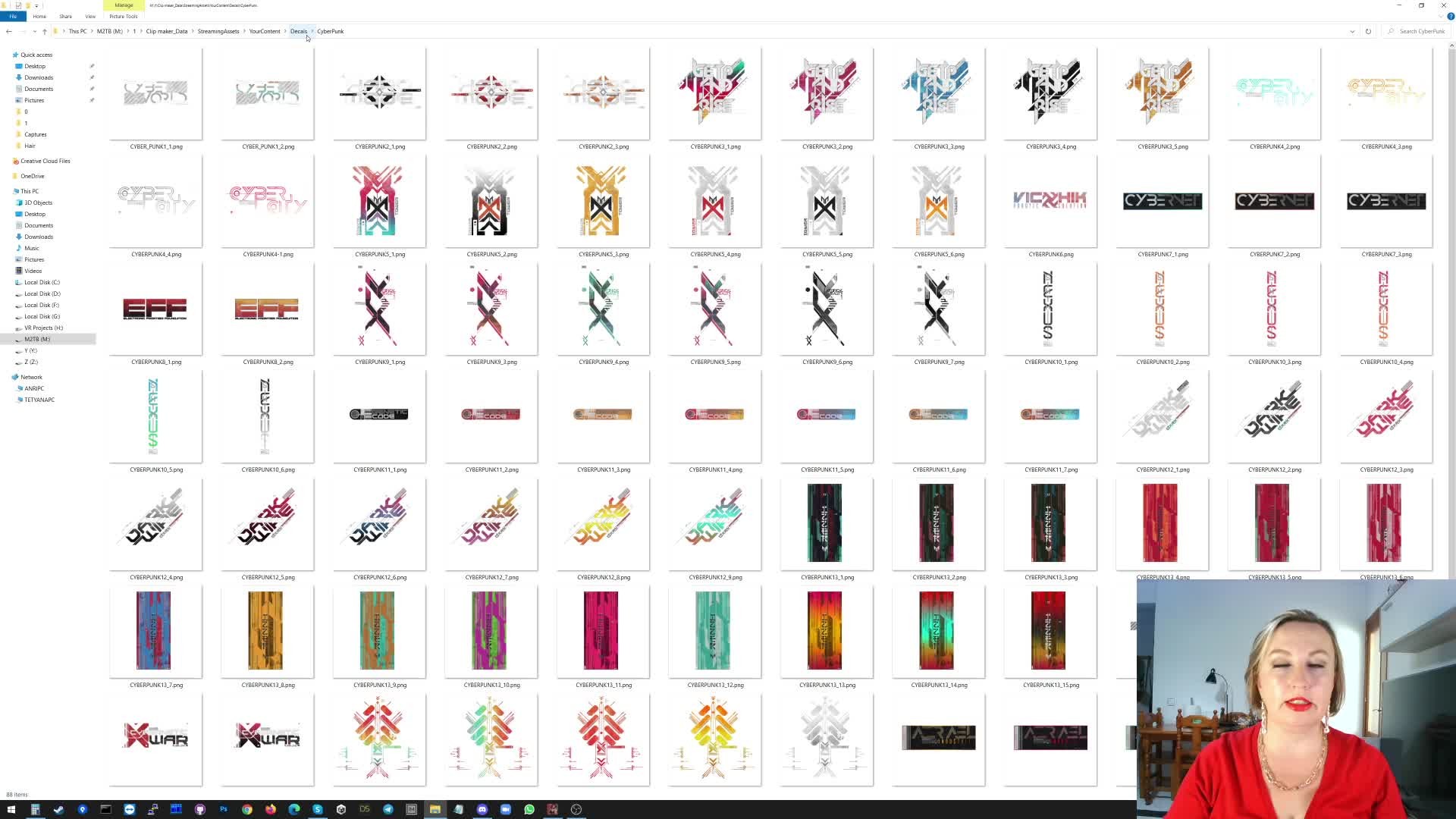The height and width of the screenshot is (819, 1456).
Task: Navigate to StreamingAssets in the breadcrumb path
Action: 218,31
